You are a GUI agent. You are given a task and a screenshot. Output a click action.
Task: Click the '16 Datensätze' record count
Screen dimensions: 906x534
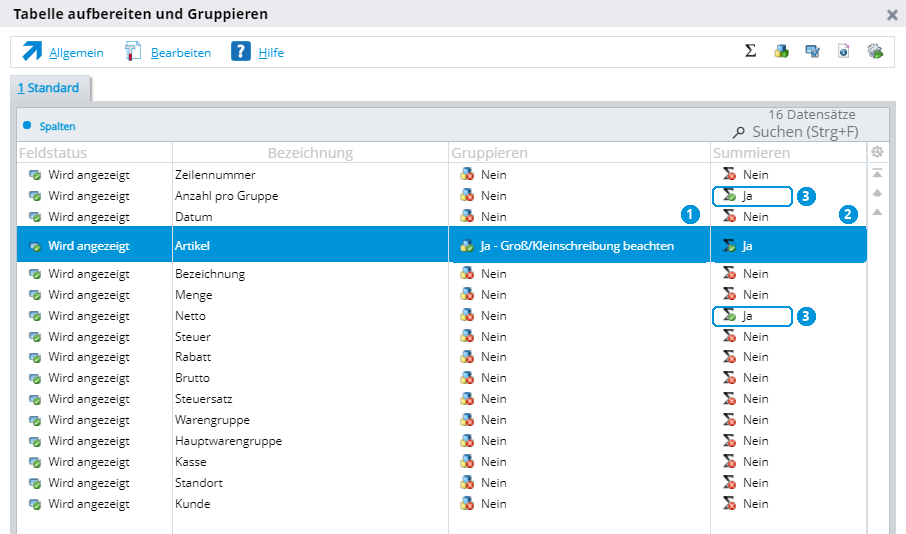[x=812, y=114]
